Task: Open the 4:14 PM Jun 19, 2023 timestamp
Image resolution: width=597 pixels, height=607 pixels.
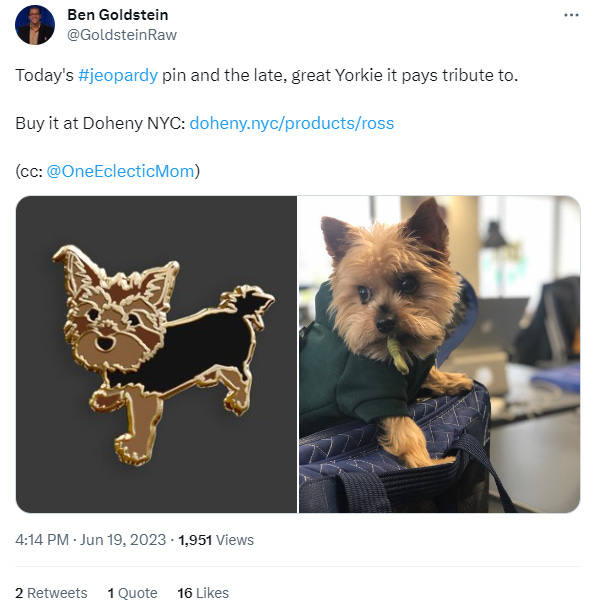Action: pyautogui.click(x=91, y=540)
